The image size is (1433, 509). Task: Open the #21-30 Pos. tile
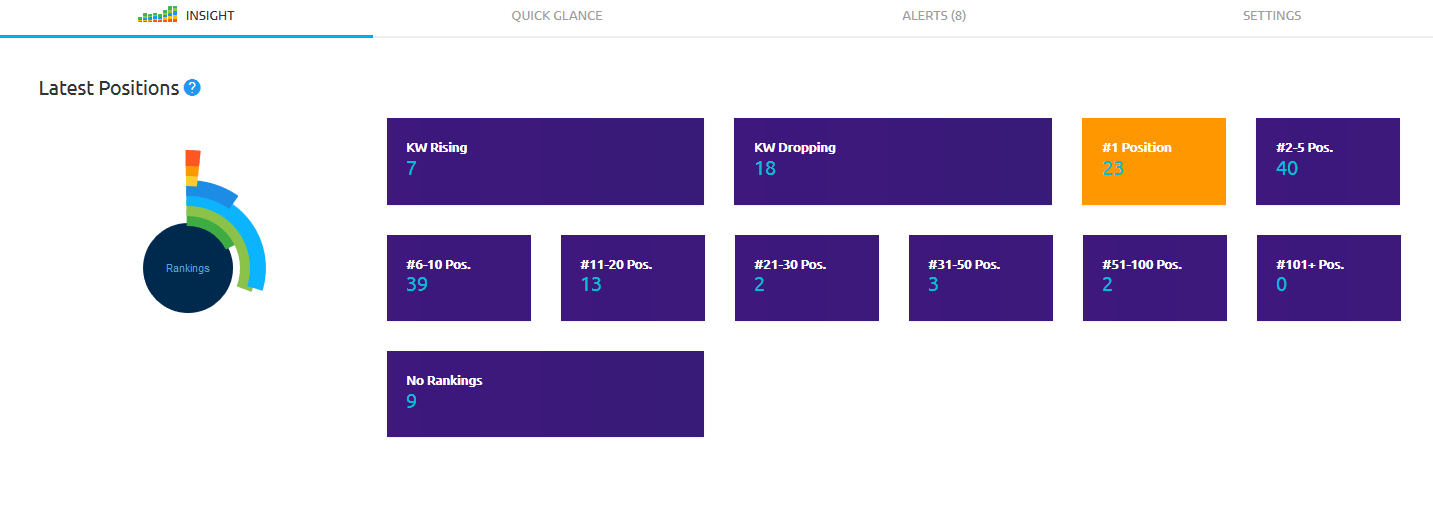[x=807, y=278]
